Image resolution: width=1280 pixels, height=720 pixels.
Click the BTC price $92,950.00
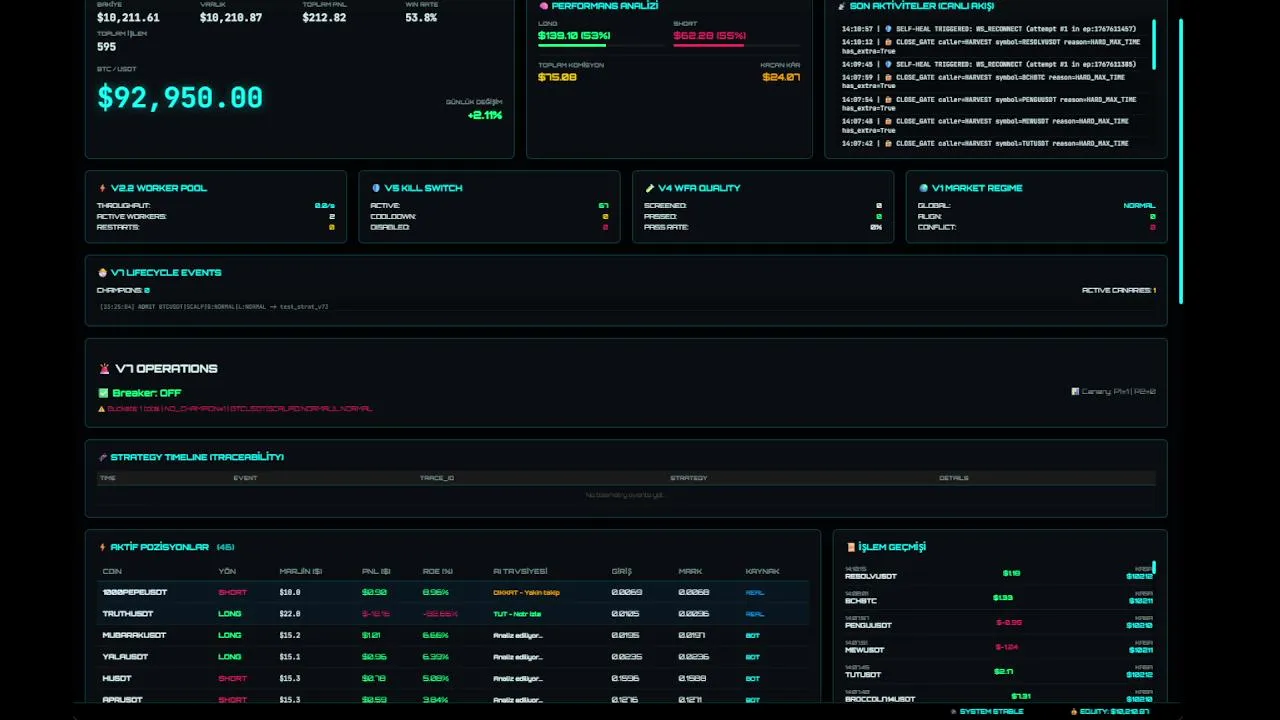[180, 97]
